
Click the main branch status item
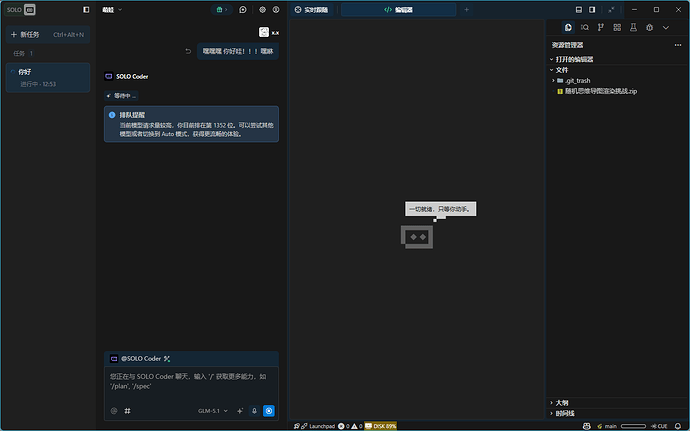[607, 426]
